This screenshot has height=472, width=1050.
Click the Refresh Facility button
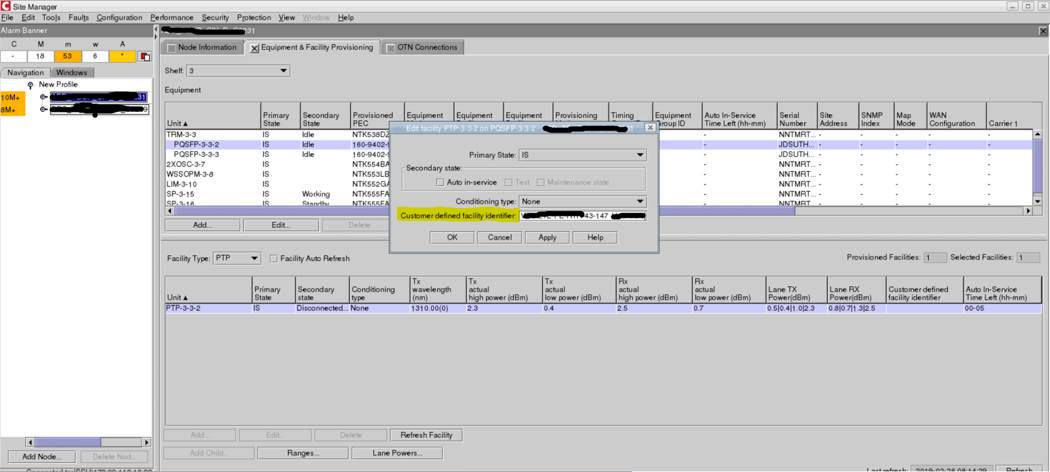(426, 435)
